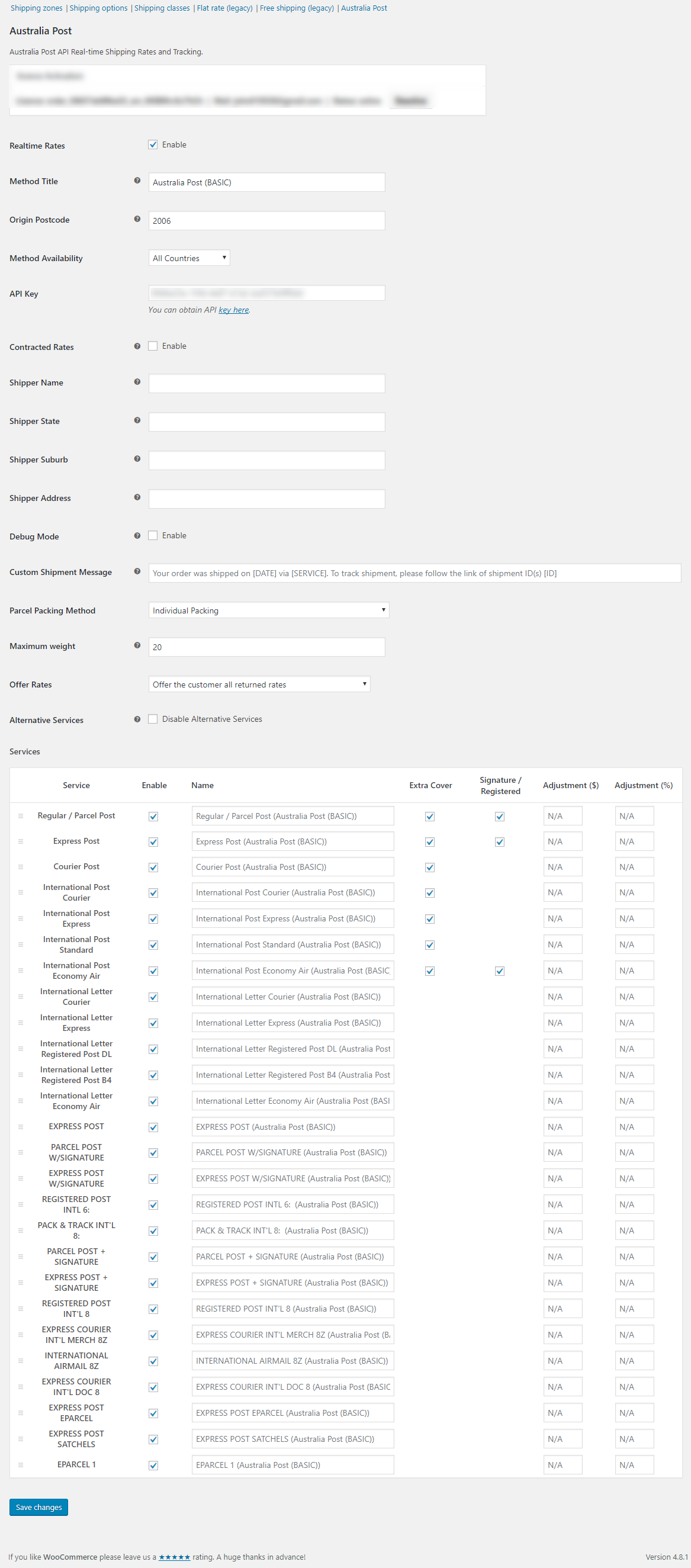691x1568 pixels.
Task: Check Disable Alternative Services
Action: point(153,719)
